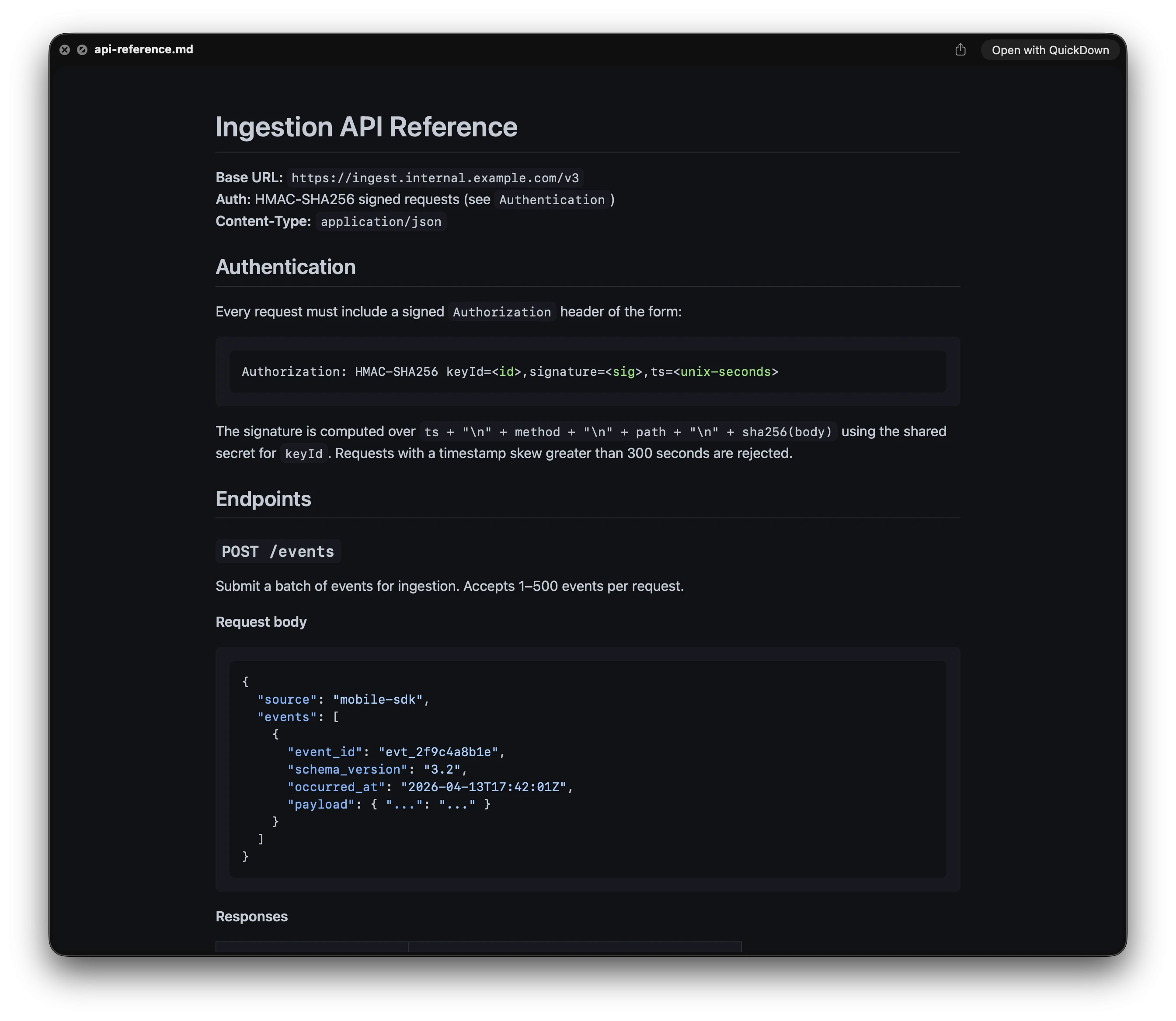Click the "source": "mobile-sdk" JSON line
Viewport: 1176px width, 1021px height.
click(343, 699)
